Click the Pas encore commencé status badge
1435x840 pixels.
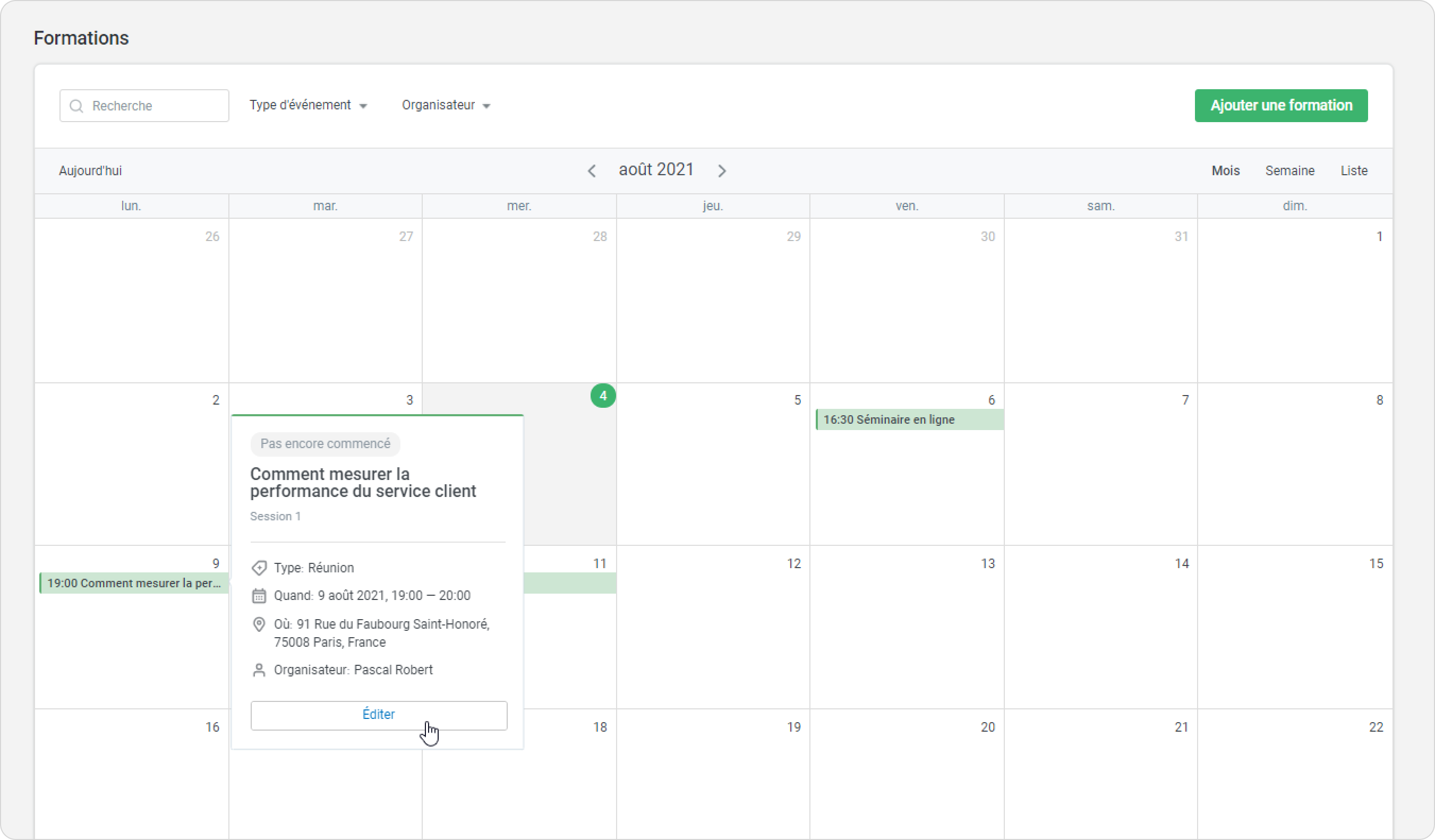[325, 444]
